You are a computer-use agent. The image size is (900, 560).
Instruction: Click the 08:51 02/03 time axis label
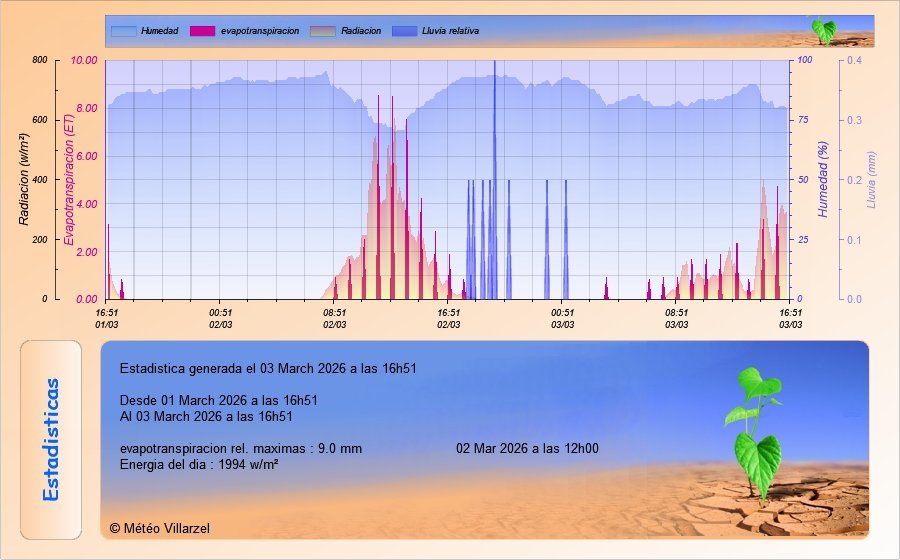pyautogui.click(x=335, y=318)
